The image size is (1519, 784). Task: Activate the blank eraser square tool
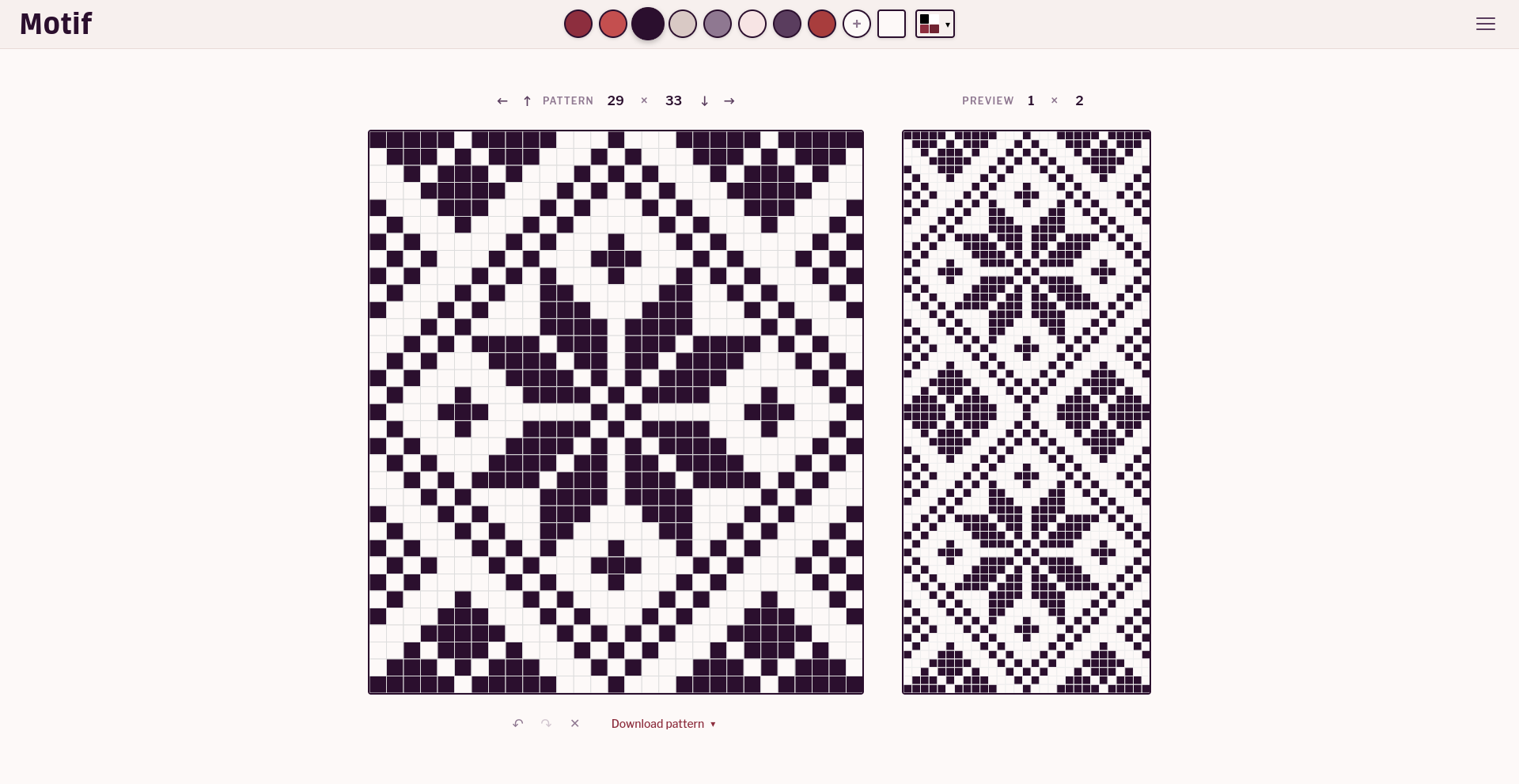(x=892, y=24)
